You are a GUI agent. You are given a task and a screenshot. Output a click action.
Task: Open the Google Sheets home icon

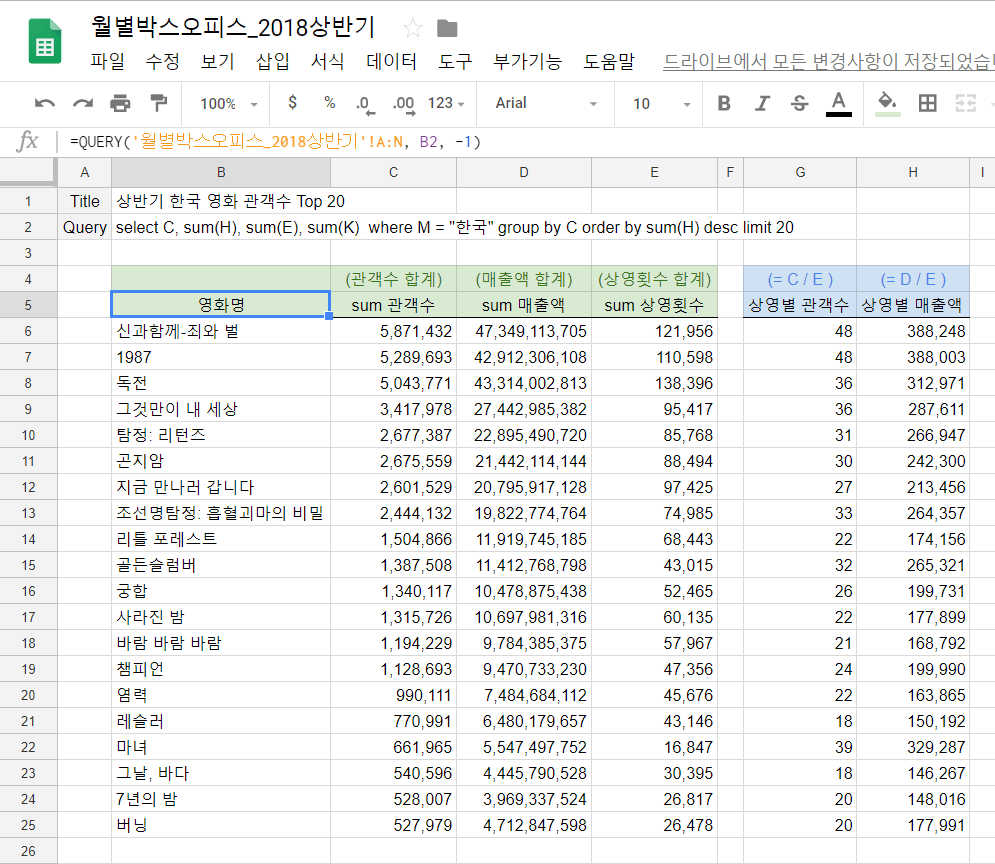[x=45, y=41]
